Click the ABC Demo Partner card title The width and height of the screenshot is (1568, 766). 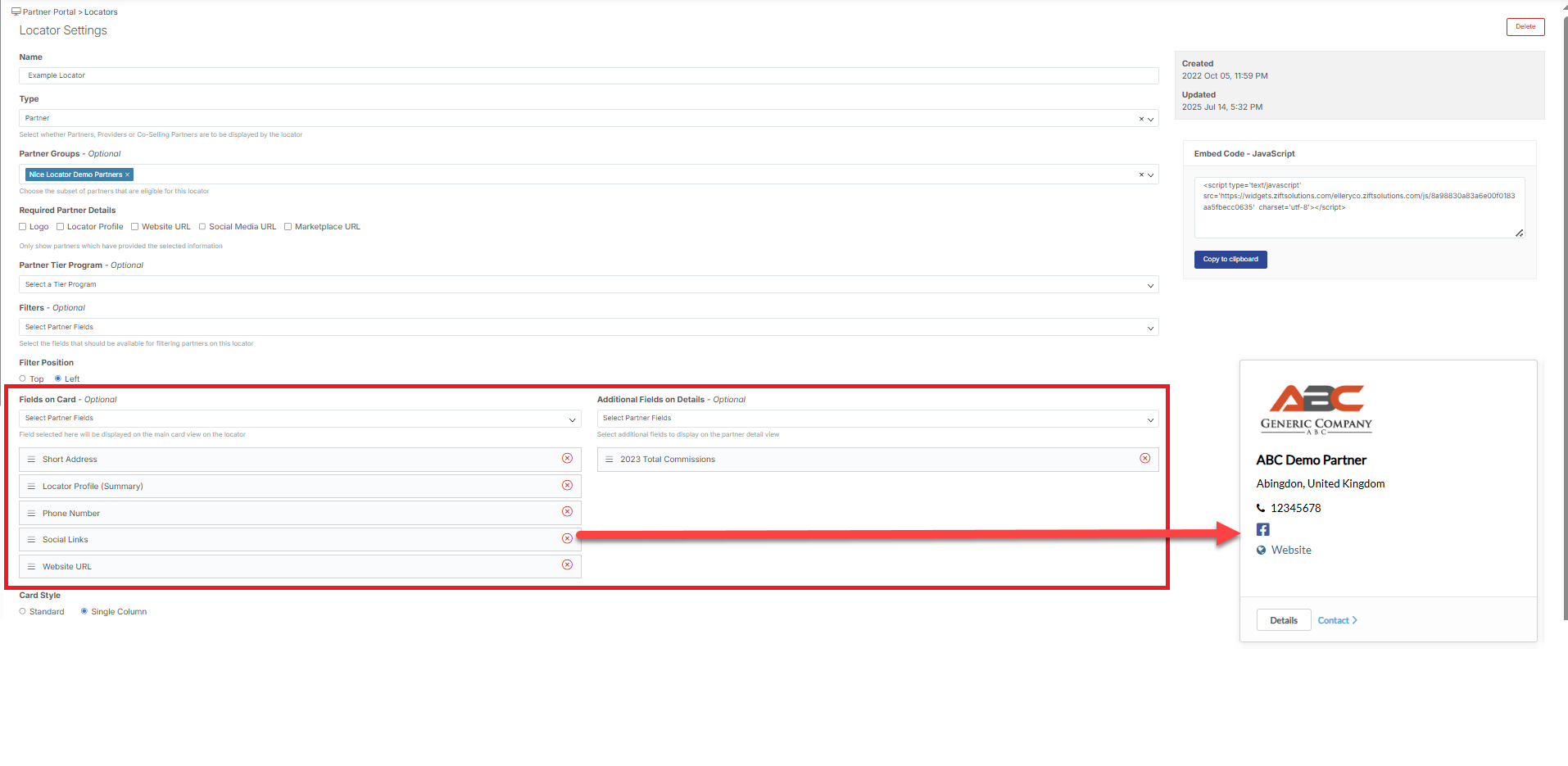click(1311, 460)
